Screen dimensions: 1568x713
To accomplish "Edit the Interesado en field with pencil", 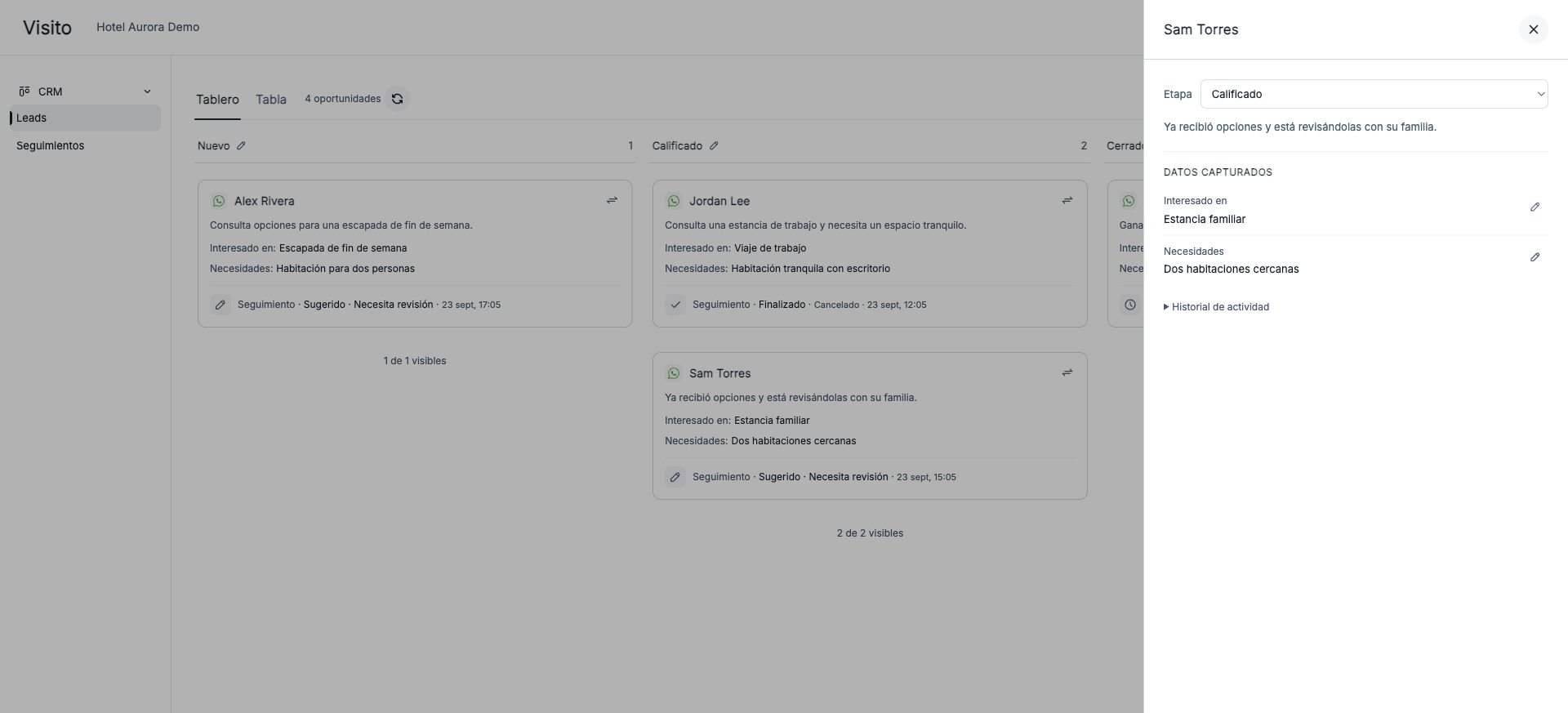I will (x=1535, y=207).
